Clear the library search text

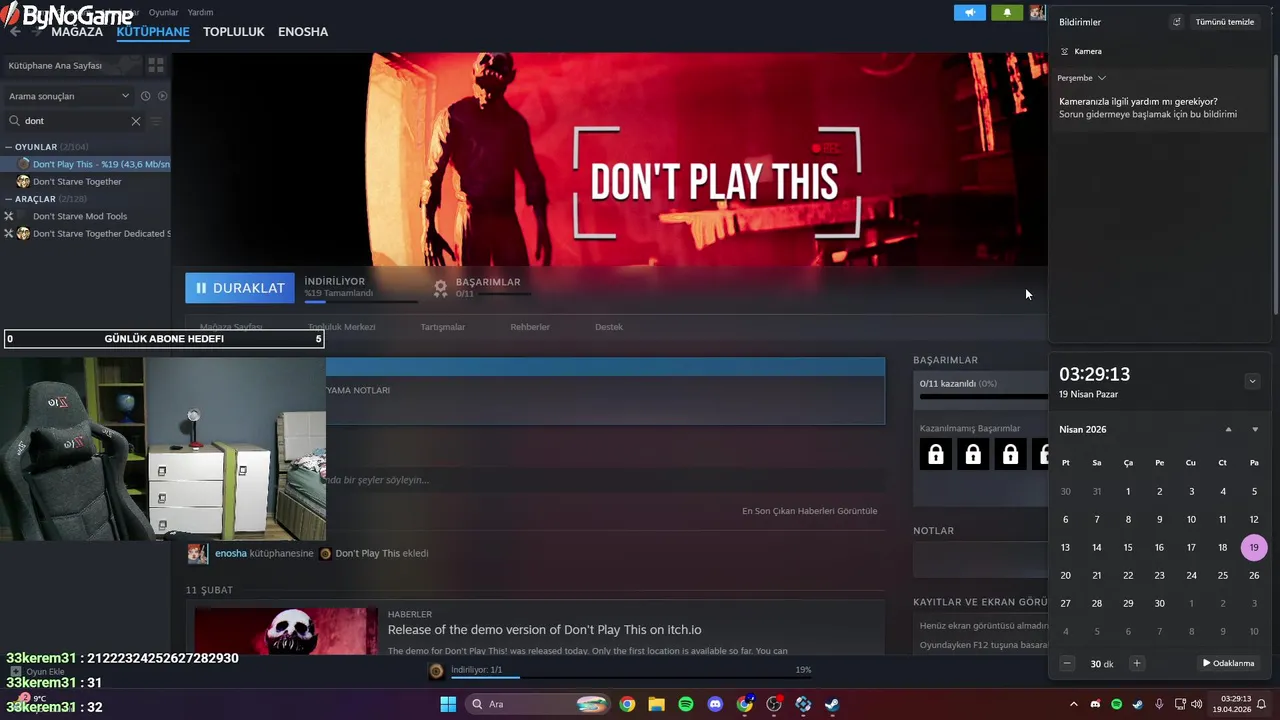coord(136,121)
